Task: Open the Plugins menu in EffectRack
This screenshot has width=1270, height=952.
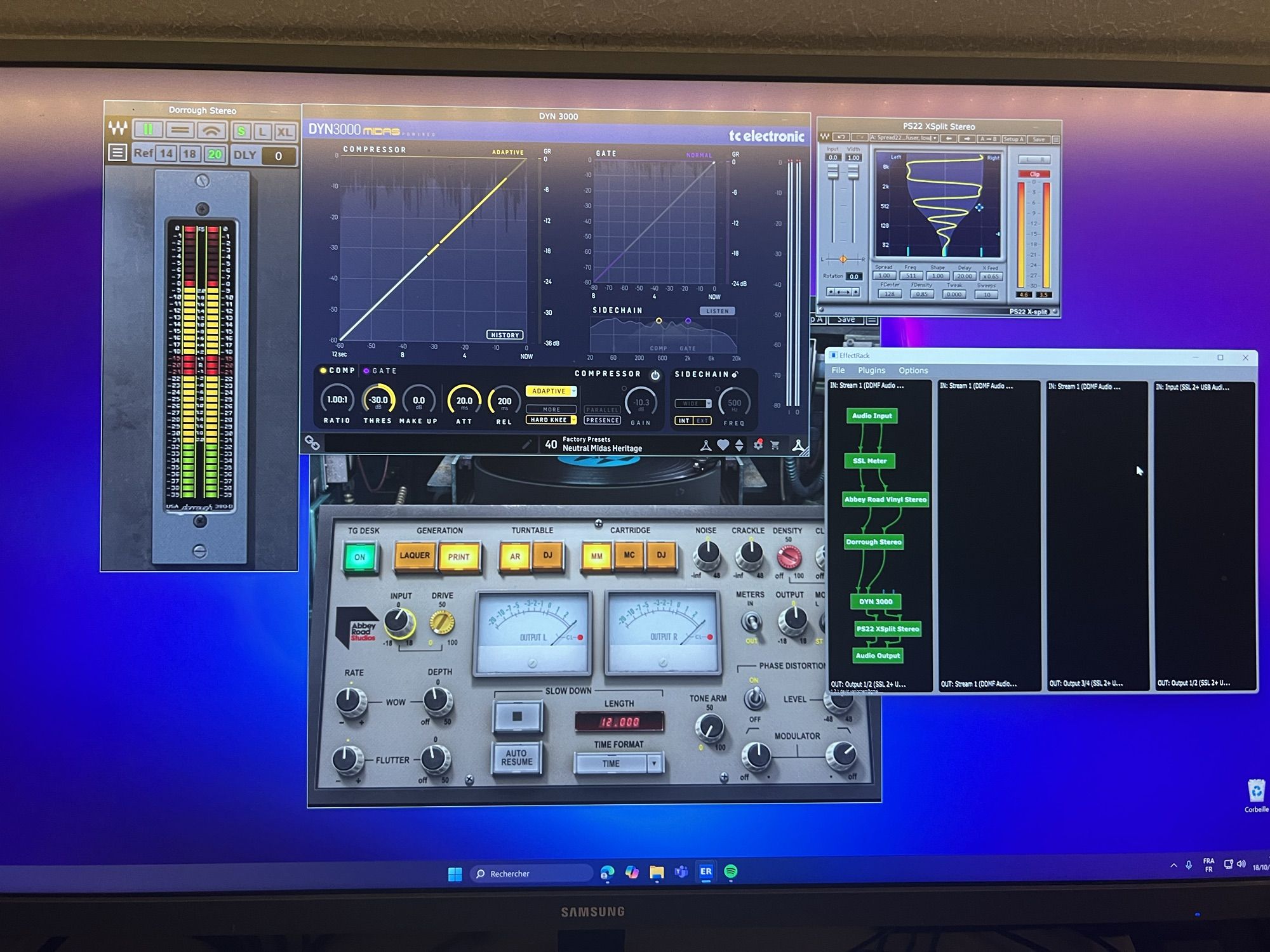Action: click(x=871, y=370)
